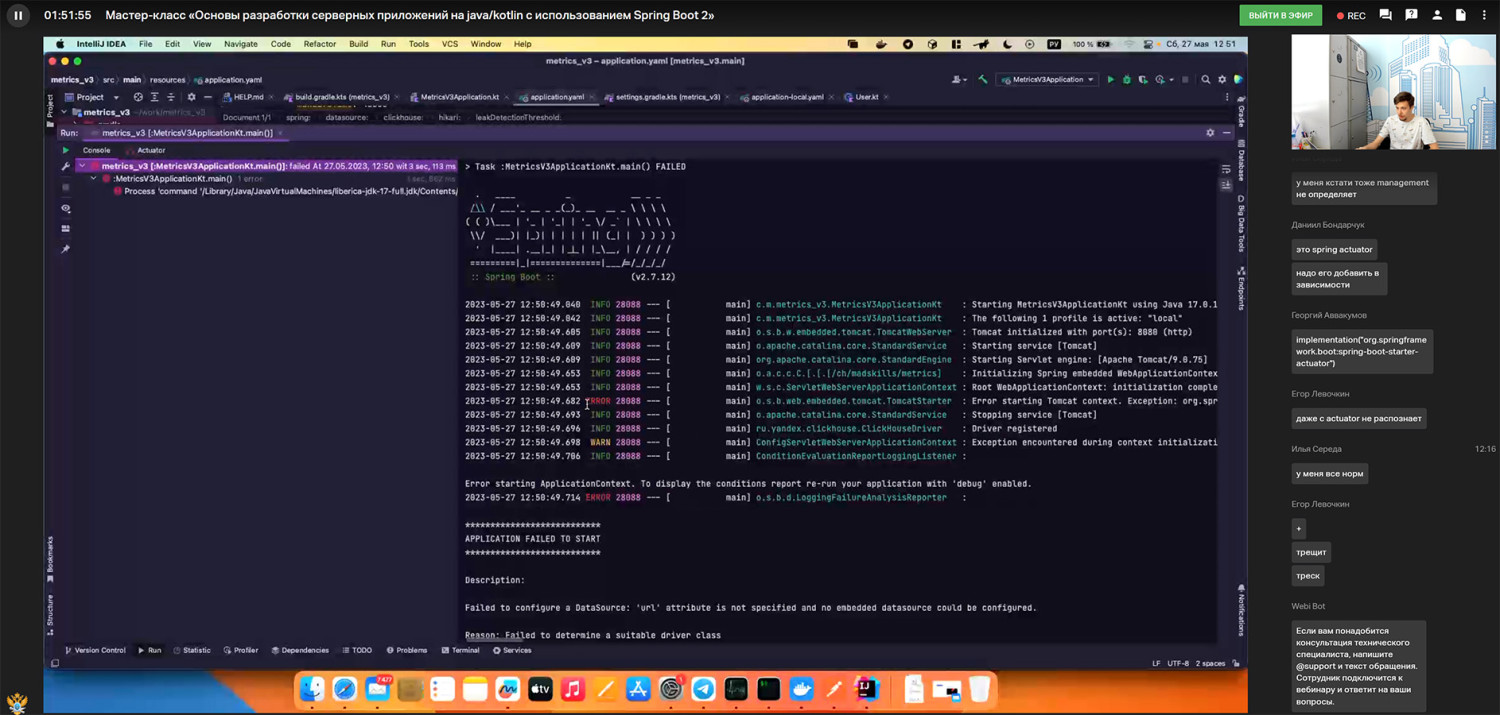Click the pin icon in Run panel

tap(66, 249)
